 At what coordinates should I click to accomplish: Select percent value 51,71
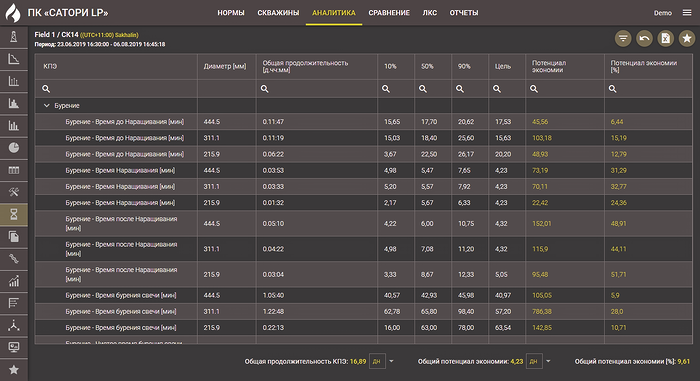(618, 274)
